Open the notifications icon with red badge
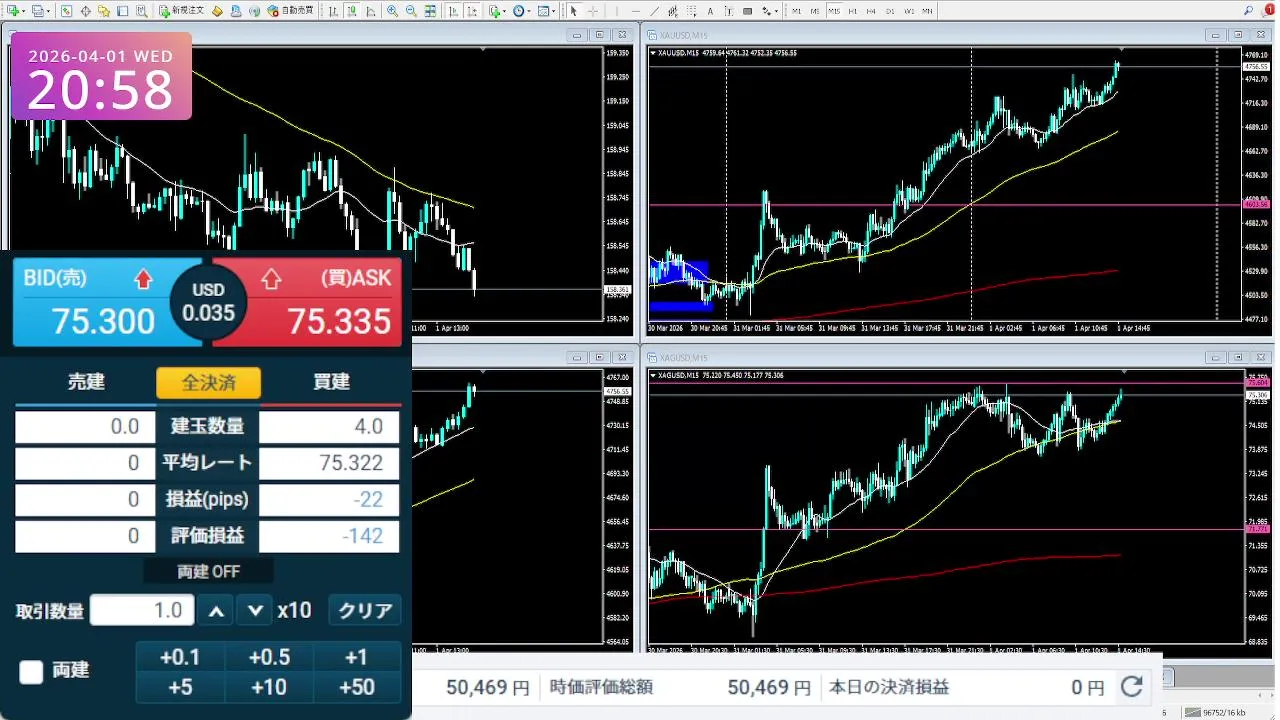This screenshot has height=720, width=1280. [x=1268, y=10]
